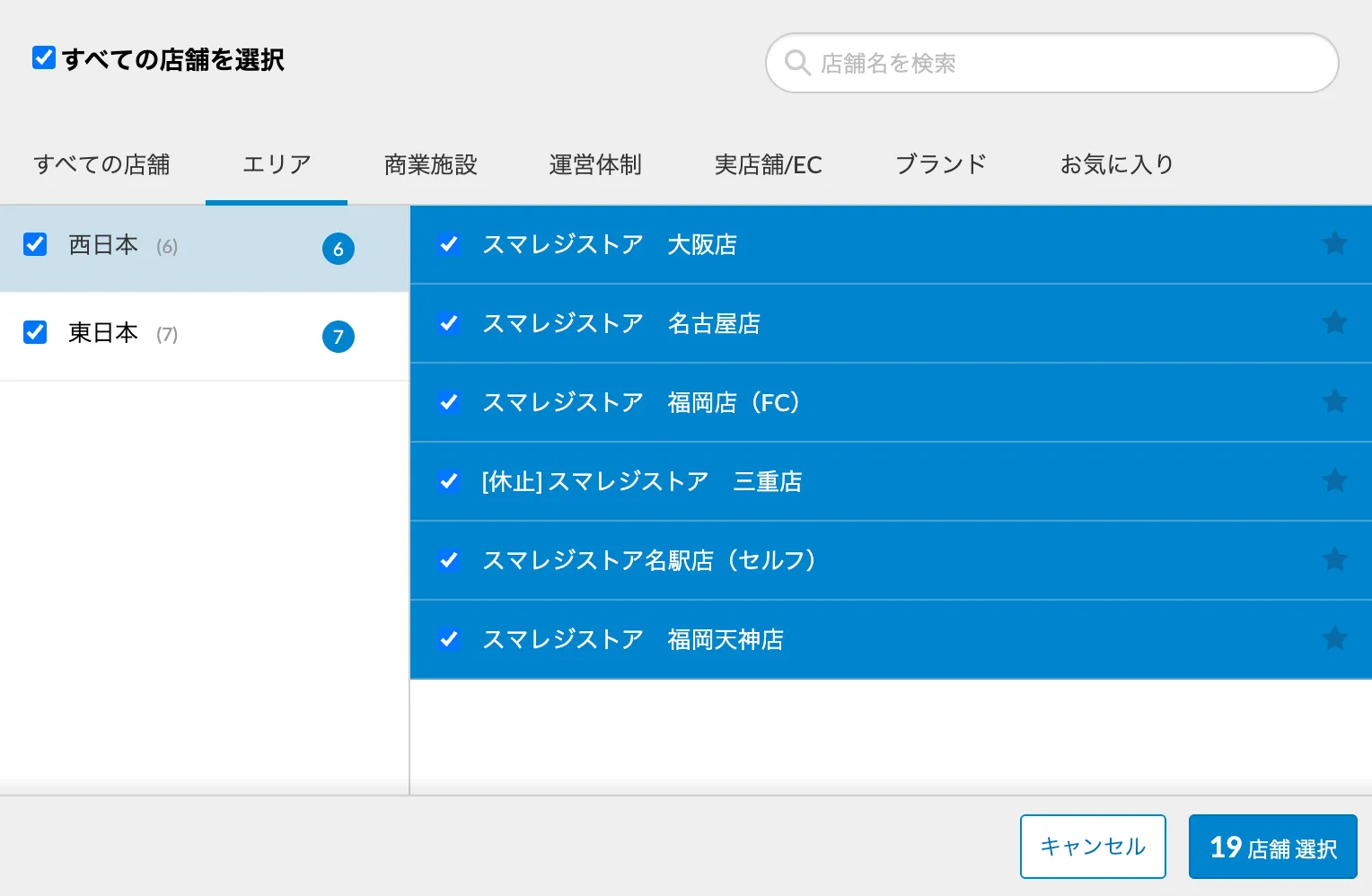Viewport: 1372px width, 896px height.
Task: Uncheck スマレジストア名駅店（セルフ）
Action: pyautogui.click(x=449, y=560)
